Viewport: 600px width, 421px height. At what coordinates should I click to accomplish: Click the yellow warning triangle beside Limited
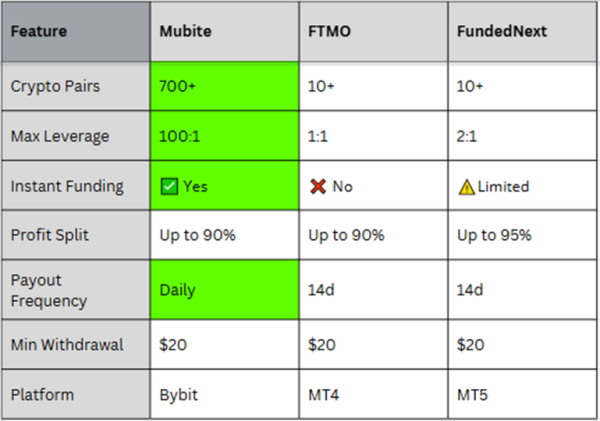pos(466,188)
